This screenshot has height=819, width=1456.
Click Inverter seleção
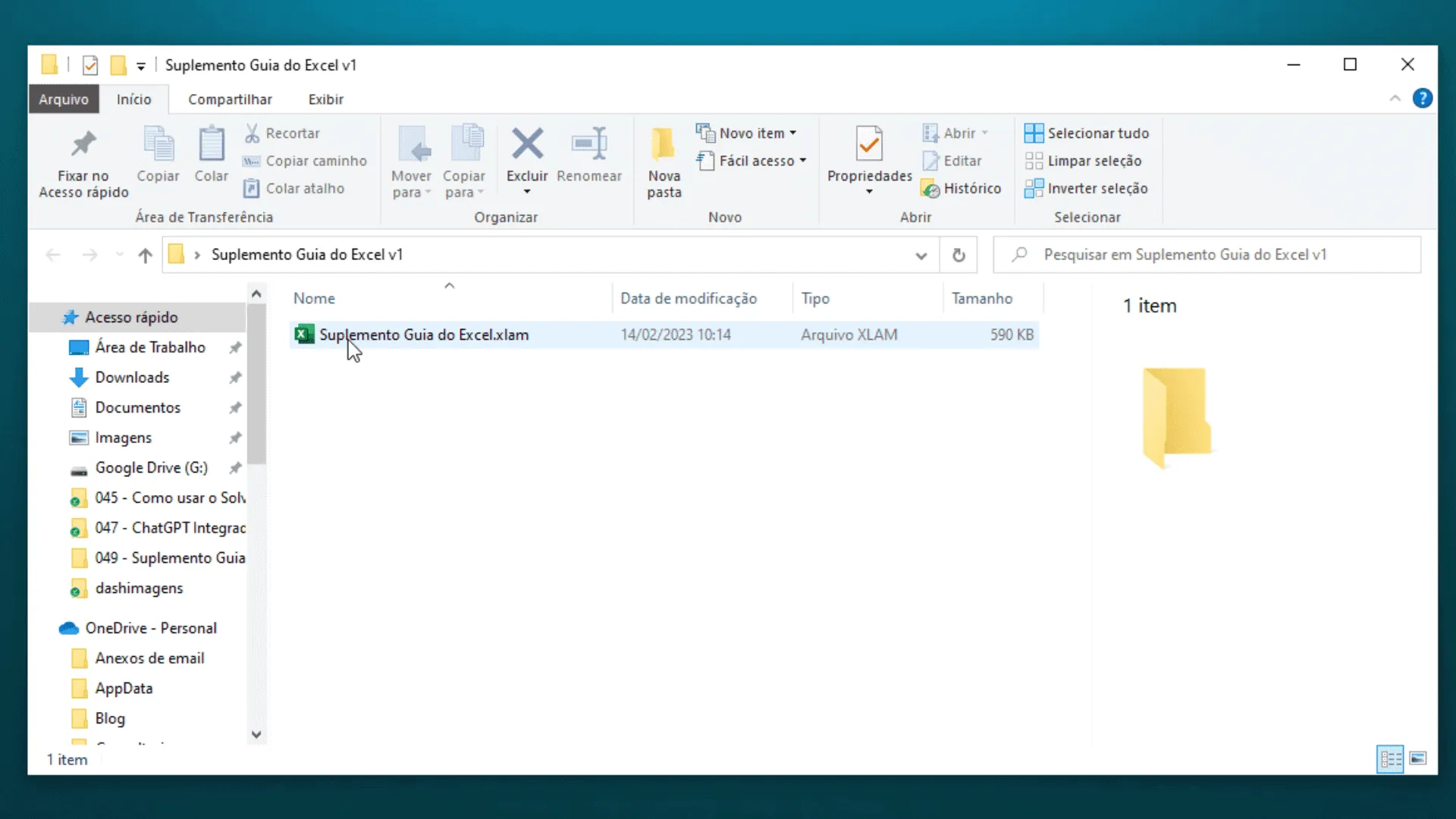[1086, 188]
